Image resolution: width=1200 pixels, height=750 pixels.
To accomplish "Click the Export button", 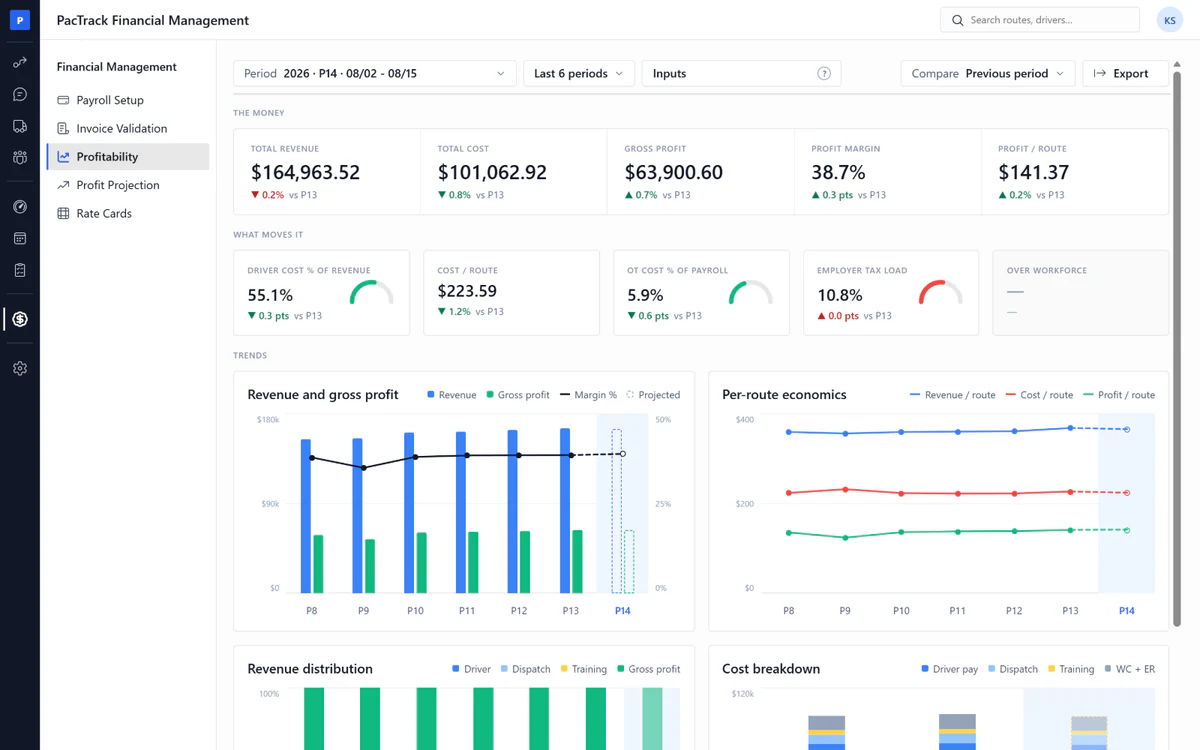I will (1125, 73).
